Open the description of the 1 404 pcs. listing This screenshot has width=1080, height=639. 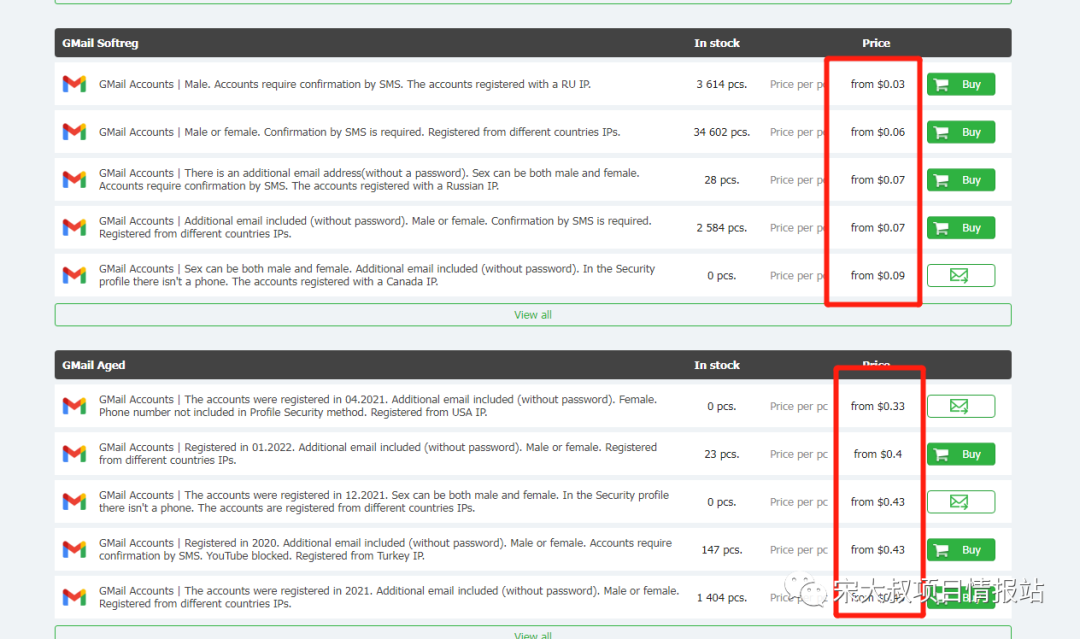[x=388, y=597]
